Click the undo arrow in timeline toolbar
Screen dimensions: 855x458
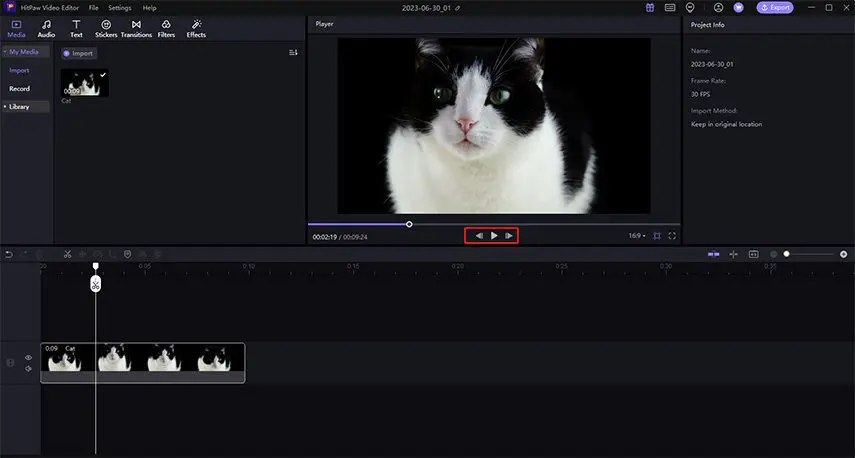9,254
